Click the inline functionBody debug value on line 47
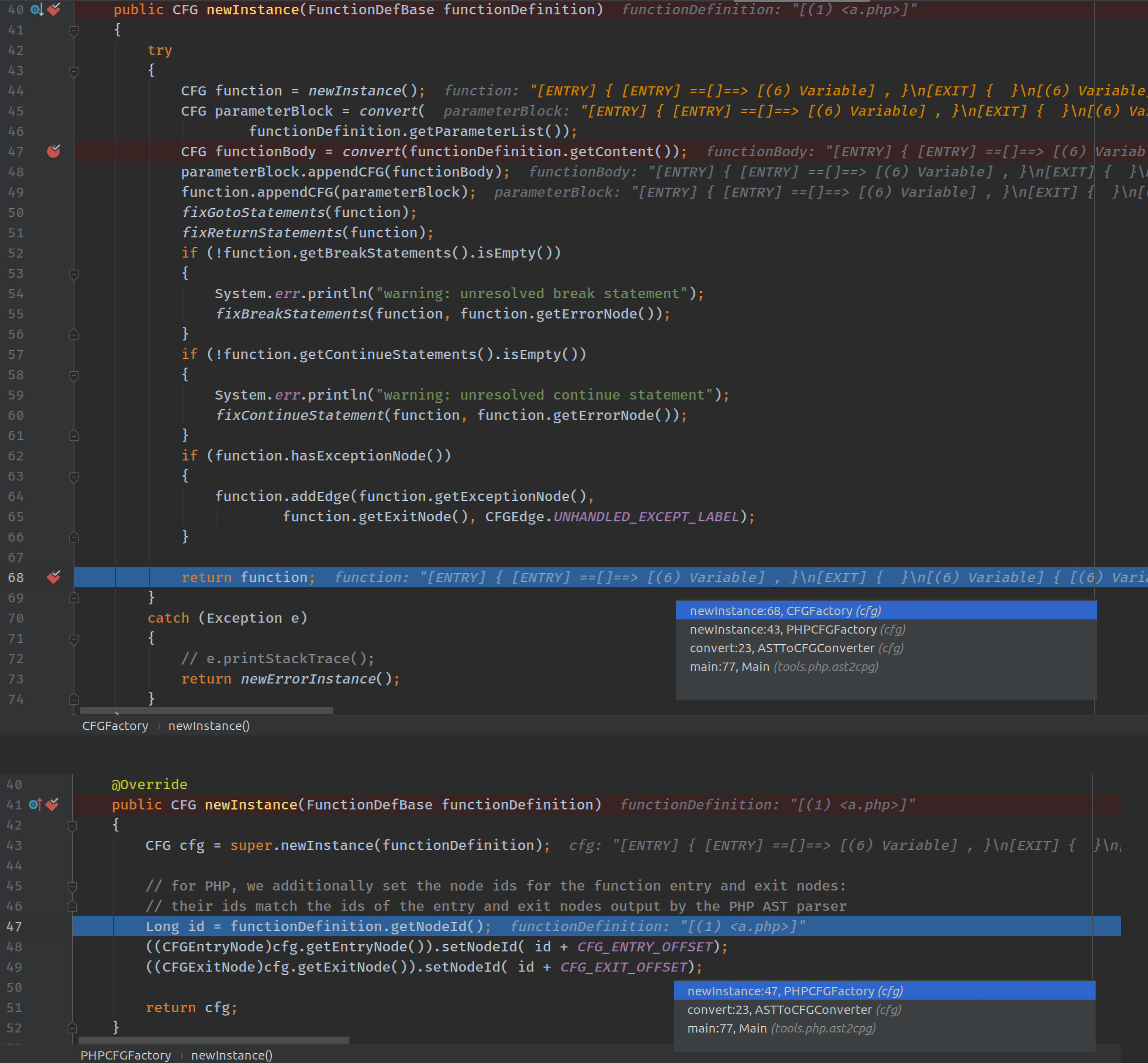The height and width of the screenshot is (1063, 1148). point(927,151)
